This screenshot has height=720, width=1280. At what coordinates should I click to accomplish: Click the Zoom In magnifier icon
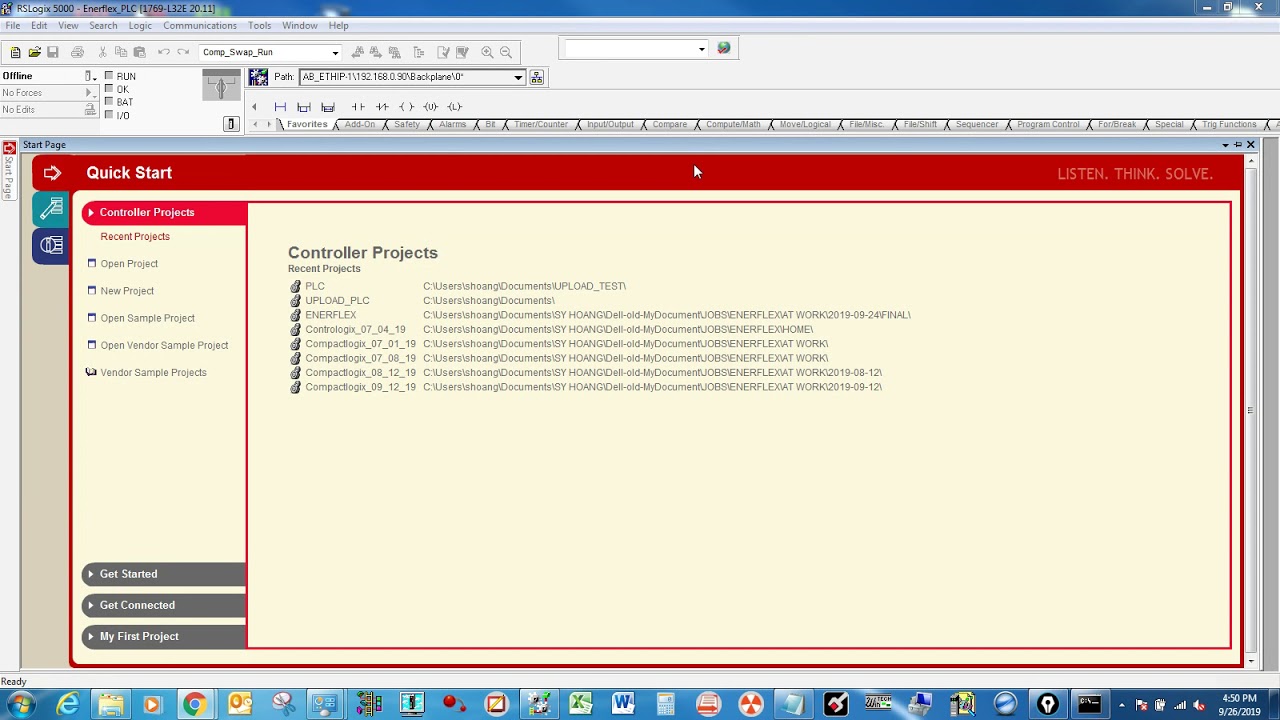click(x=487, y=52)
